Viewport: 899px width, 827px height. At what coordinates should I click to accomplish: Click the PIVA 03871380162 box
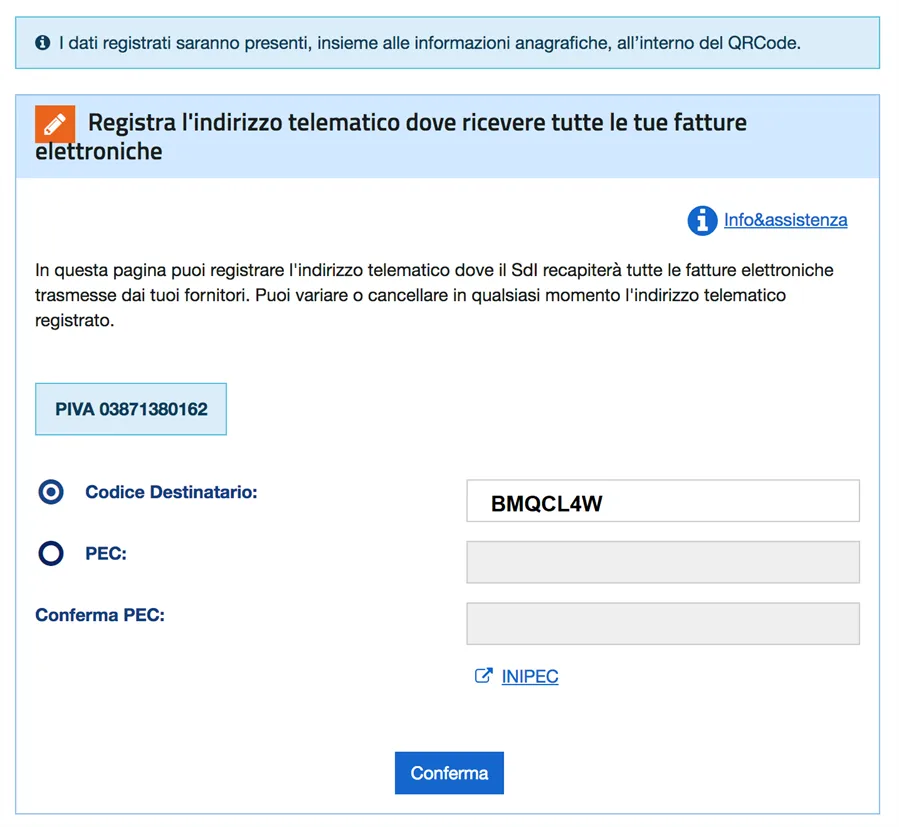point(131,409)
